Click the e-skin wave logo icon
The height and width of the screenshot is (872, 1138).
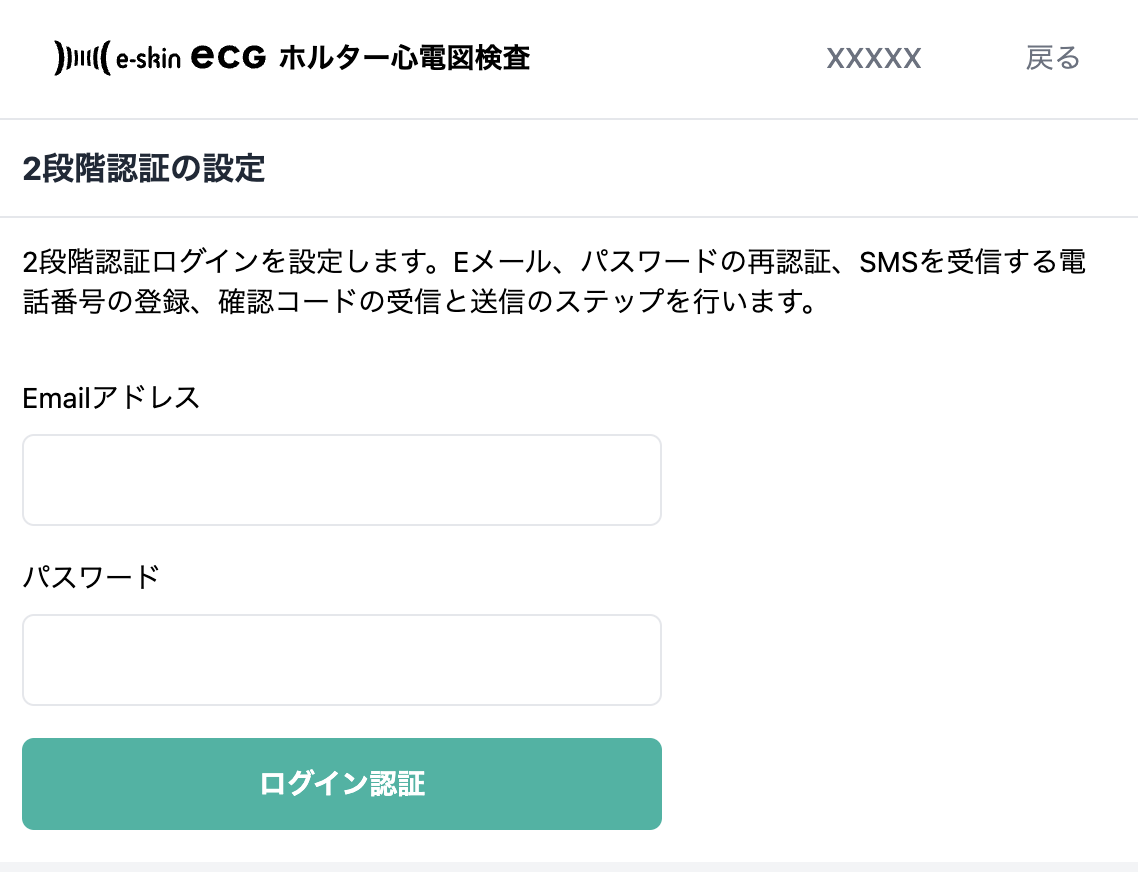click(x=80, y=59)
